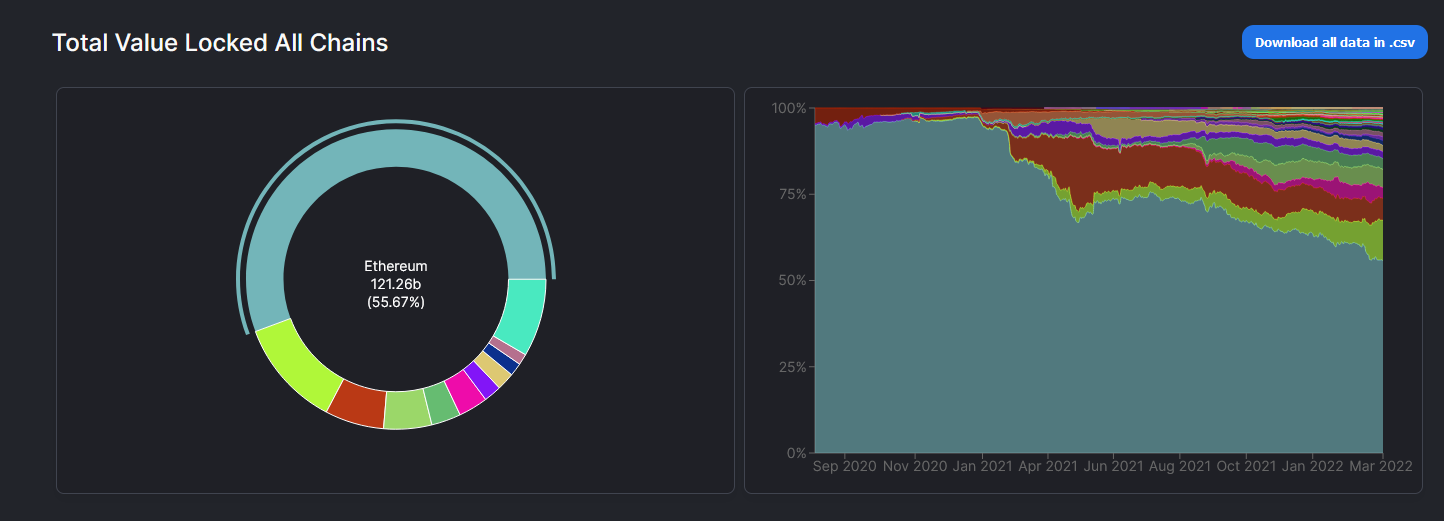
Task: Click the Mar 2022 x-axis label
Action: click(x=1380, y=466)
